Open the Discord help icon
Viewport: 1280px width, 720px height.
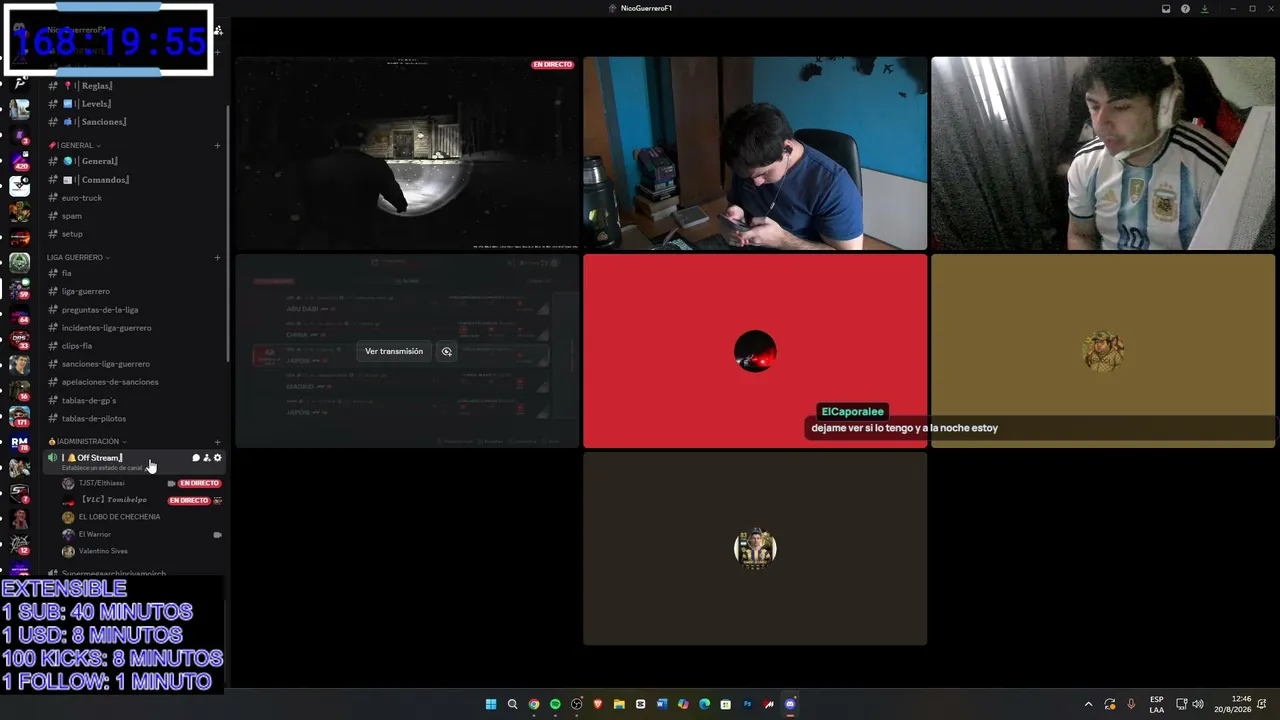coord(1185,8)
